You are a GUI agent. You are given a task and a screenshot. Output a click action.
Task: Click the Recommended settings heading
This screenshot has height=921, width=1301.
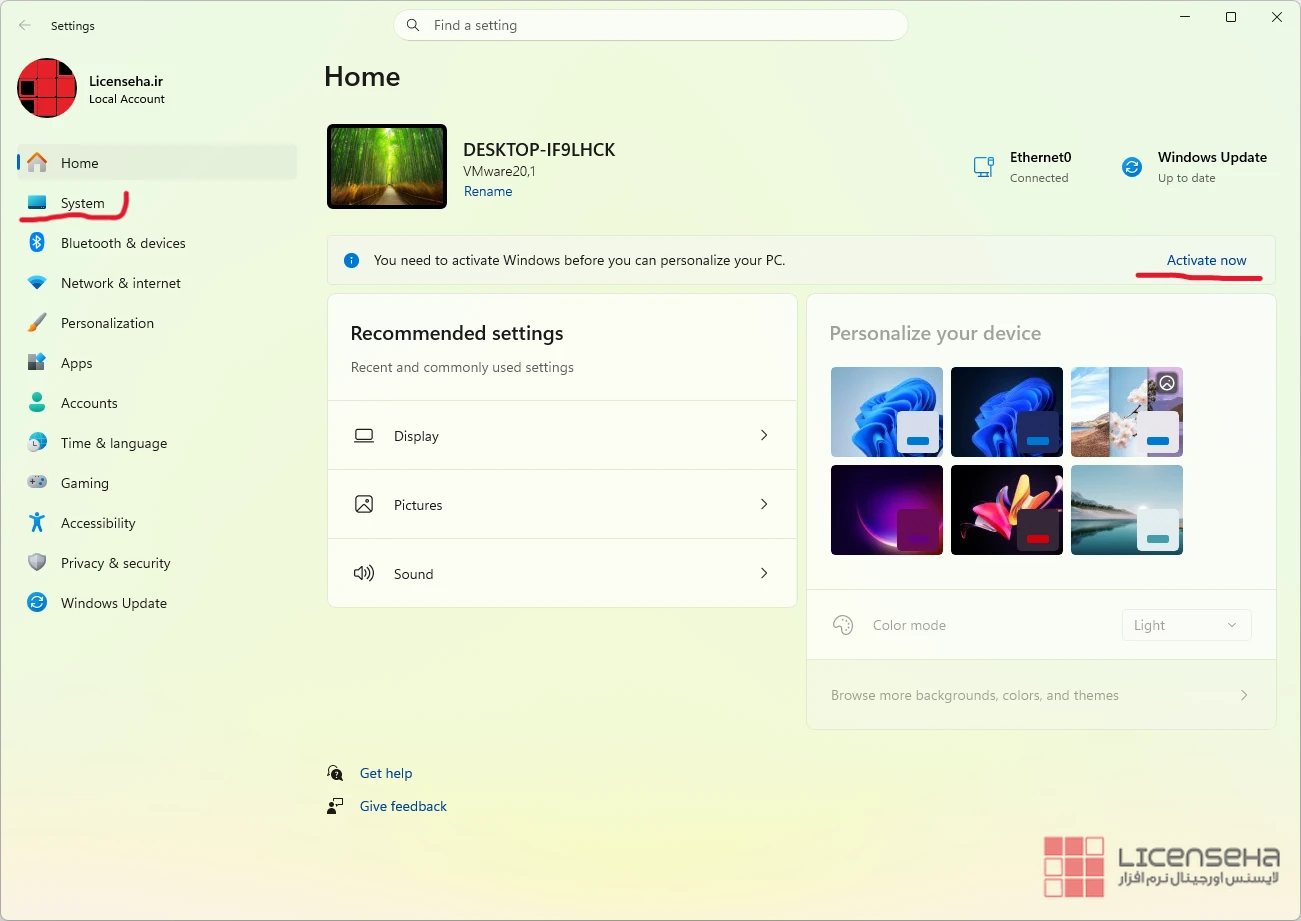pyautogui.click(x=457, y=333)
